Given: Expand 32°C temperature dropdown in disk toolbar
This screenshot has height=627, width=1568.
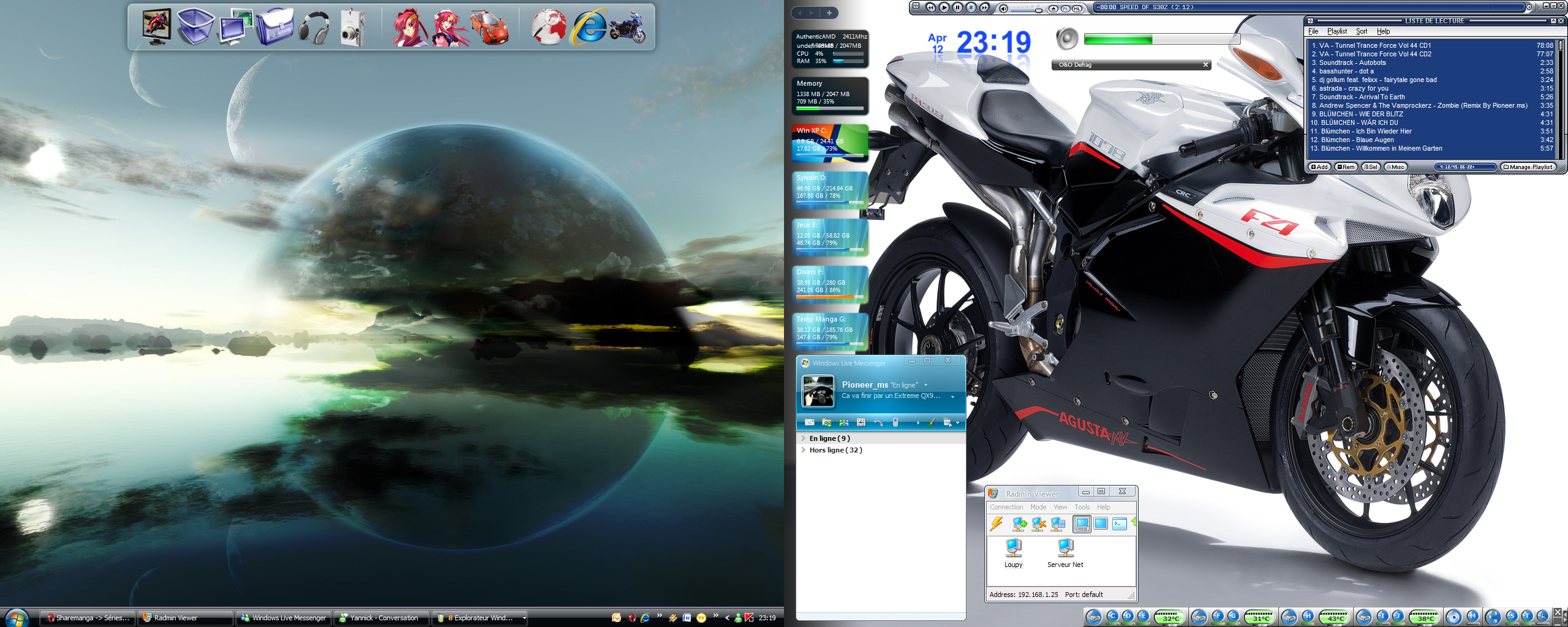Looking at the screenshot, I should click(1169, 625).
